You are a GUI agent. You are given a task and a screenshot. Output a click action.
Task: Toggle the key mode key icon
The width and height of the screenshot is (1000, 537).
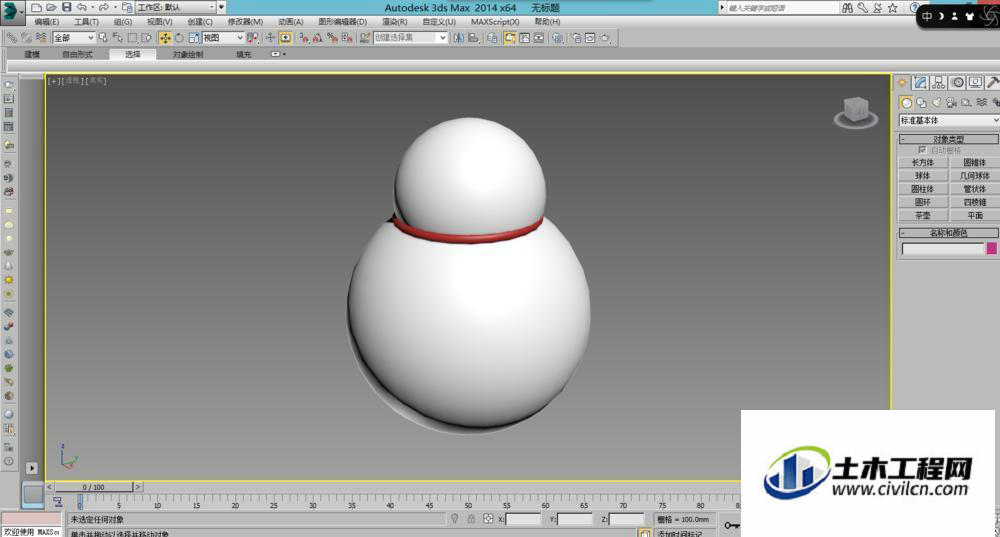pyautogui.click(x=732, y=525)
